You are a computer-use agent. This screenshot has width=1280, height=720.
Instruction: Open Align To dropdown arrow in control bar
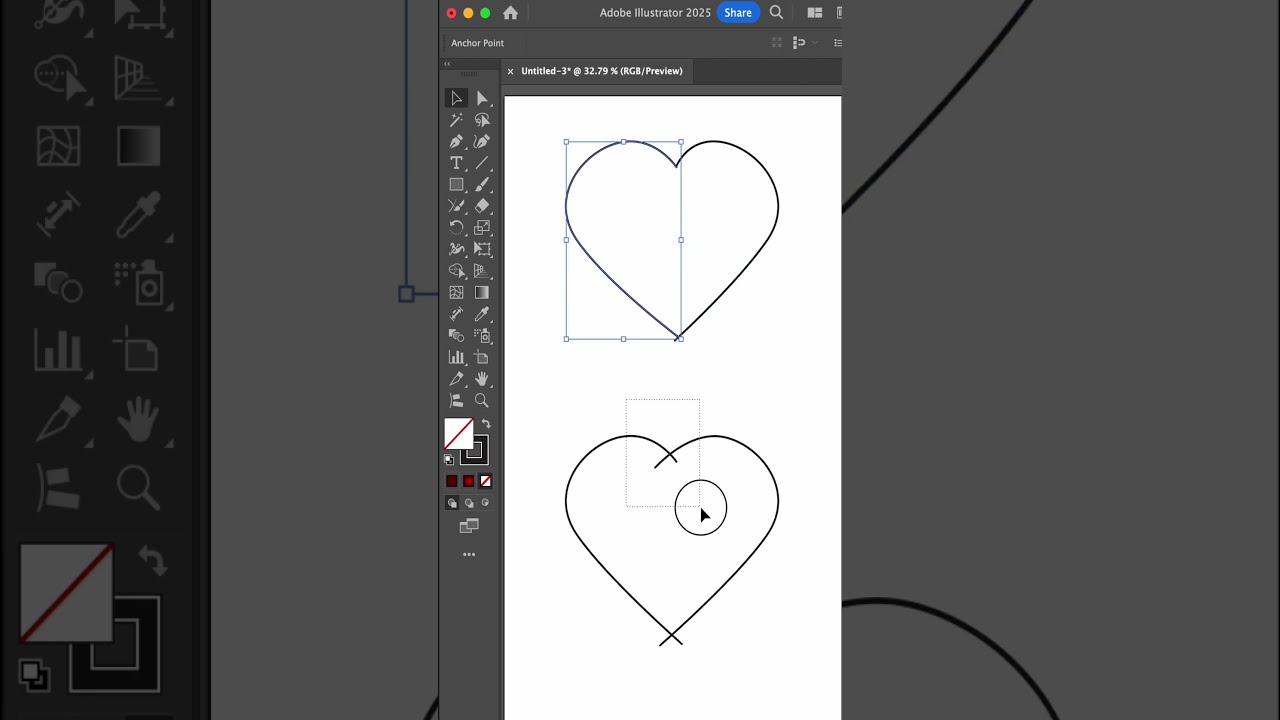pos(815,43)
